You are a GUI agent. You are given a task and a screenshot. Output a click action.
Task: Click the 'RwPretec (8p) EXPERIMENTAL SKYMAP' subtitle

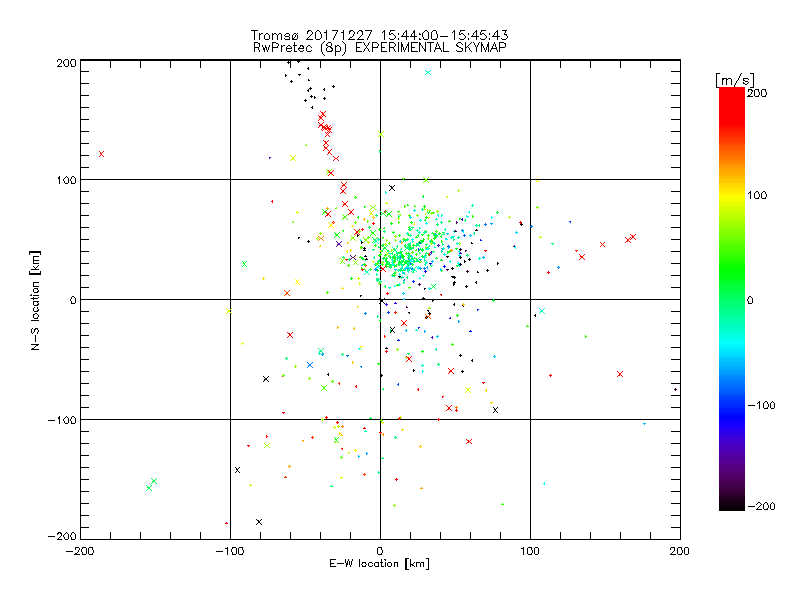click(380, 48)
